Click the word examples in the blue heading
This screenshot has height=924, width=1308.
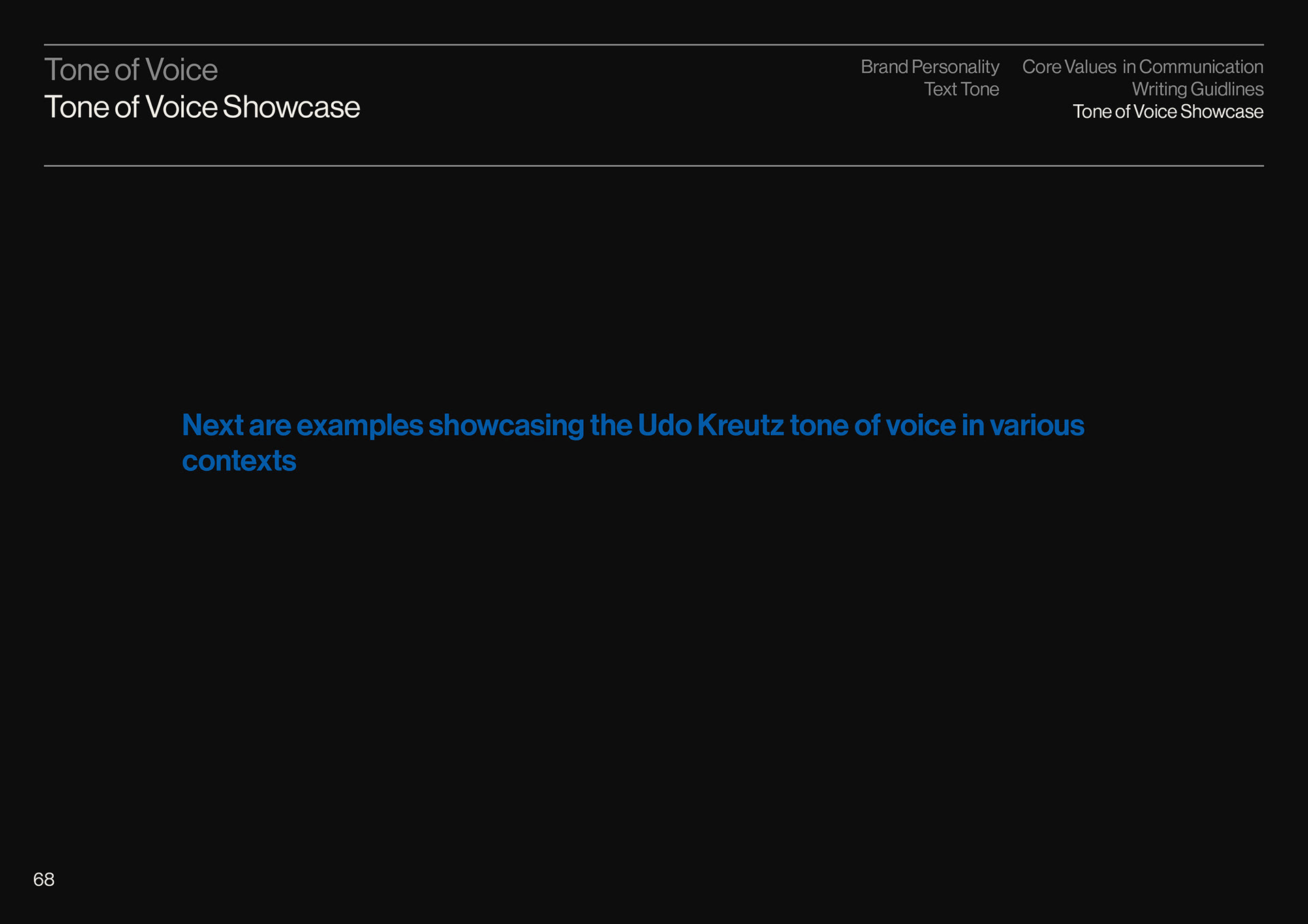360,426
